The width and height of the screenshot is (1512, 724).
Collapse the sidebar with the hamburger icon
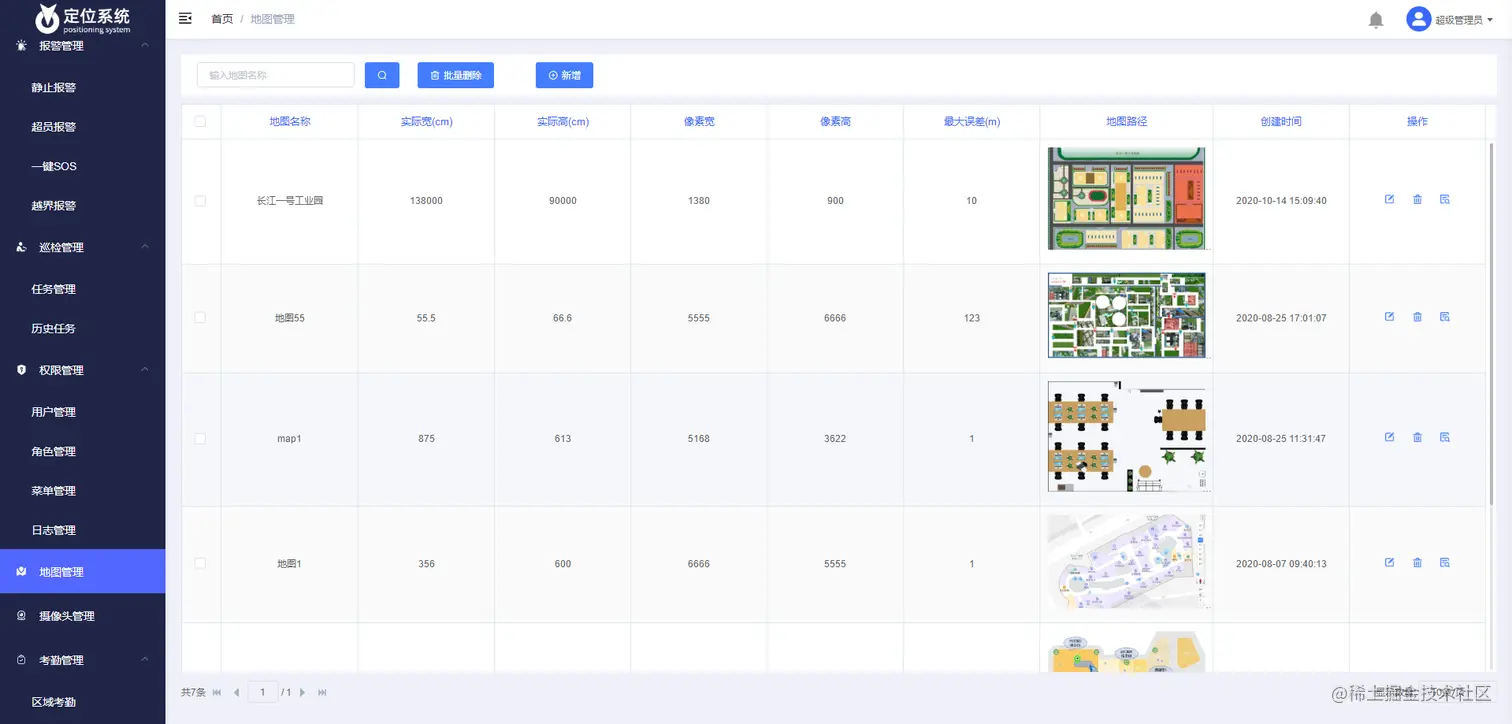coord(184,18)
